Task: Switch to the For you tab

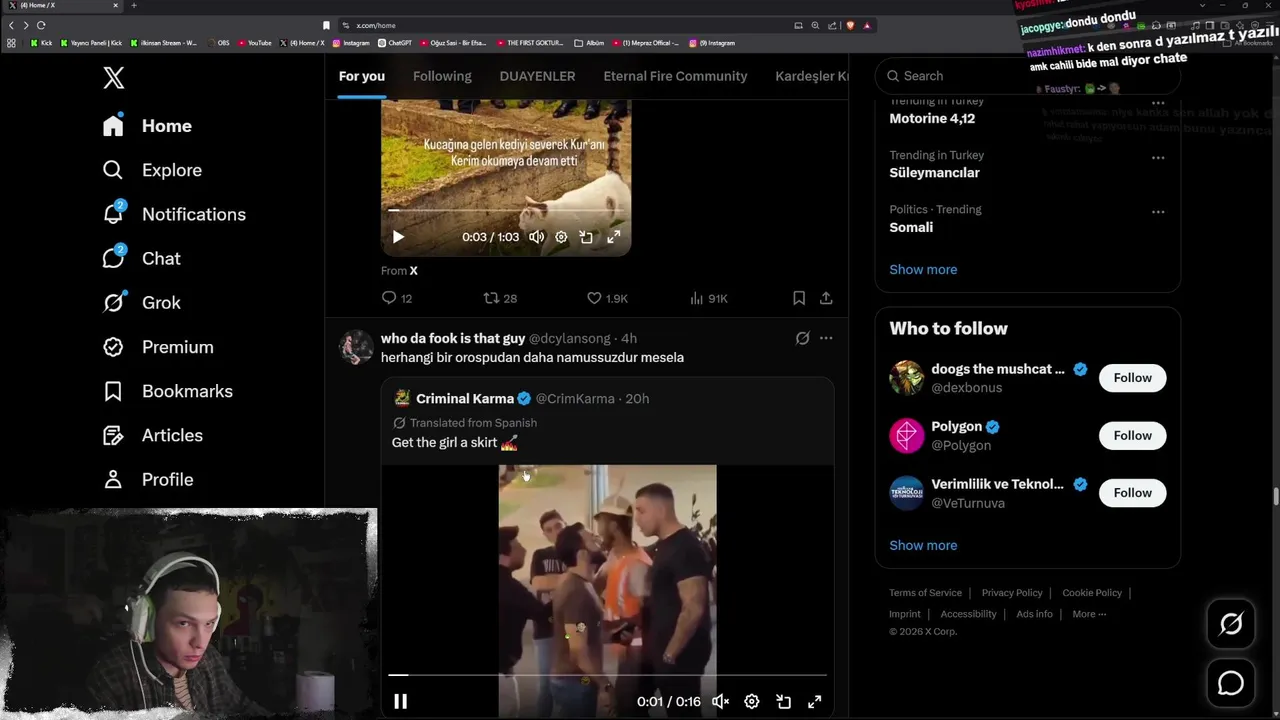Action: point(362,76)
